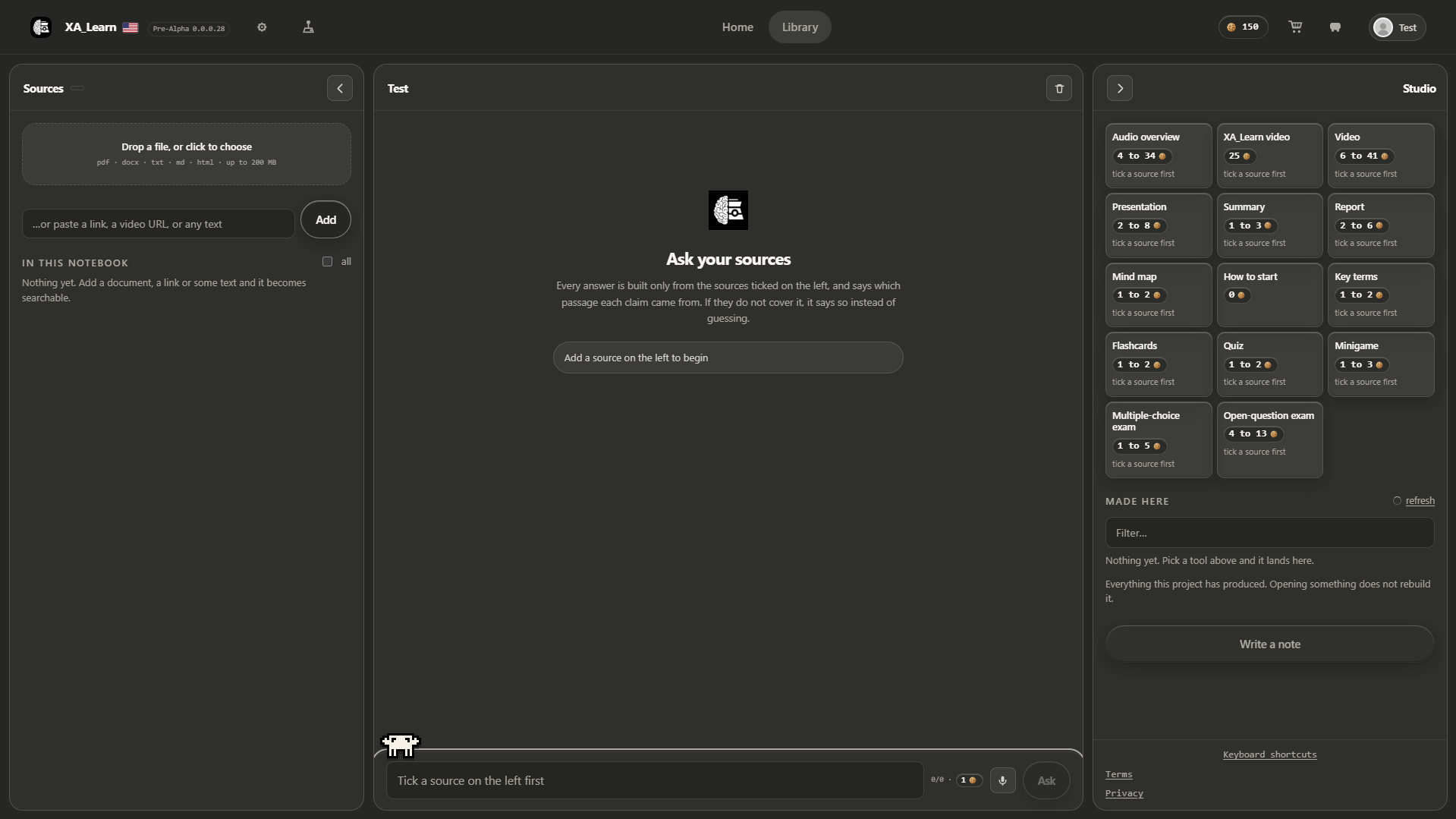
Task: Open the shopping cart icon
Action: pyautogui.click(x=1295, y=27)
